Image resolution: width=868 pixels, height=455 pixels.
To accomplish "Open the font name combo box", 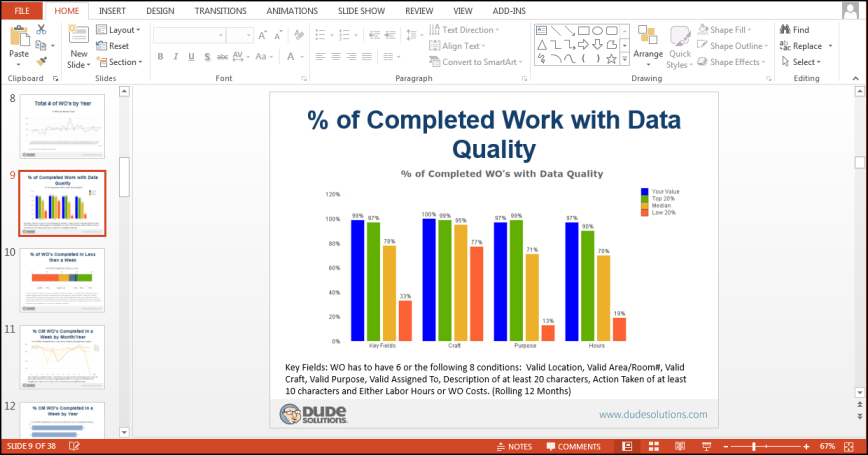I will coord(189,35).
